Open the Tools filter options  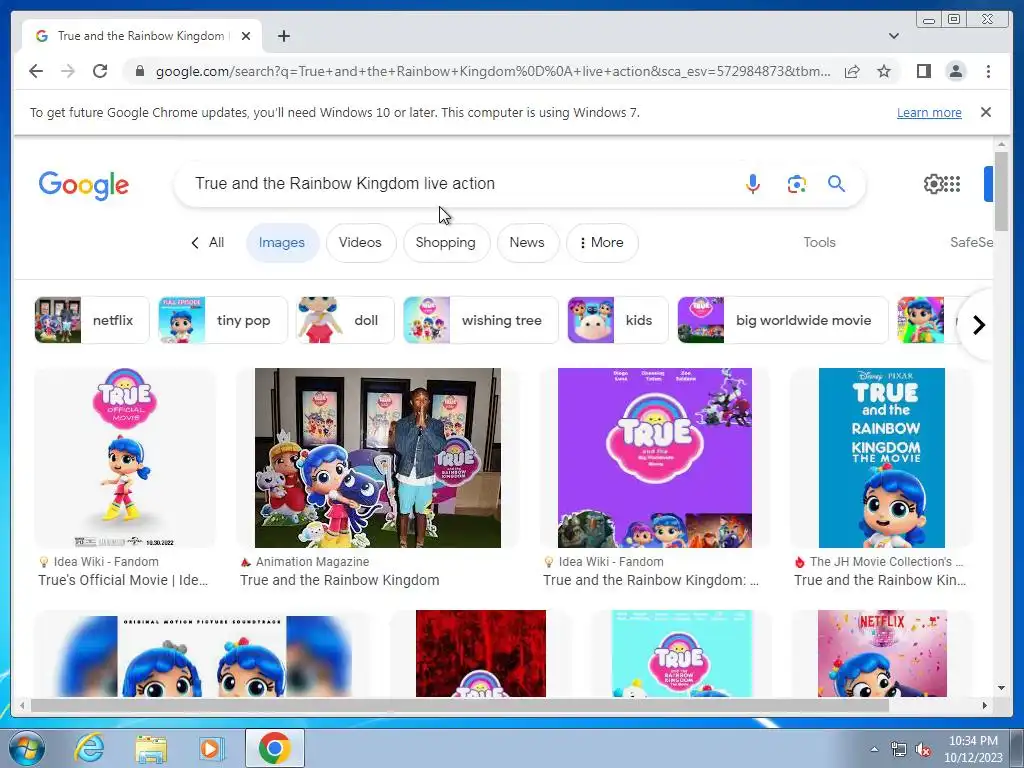819,242
